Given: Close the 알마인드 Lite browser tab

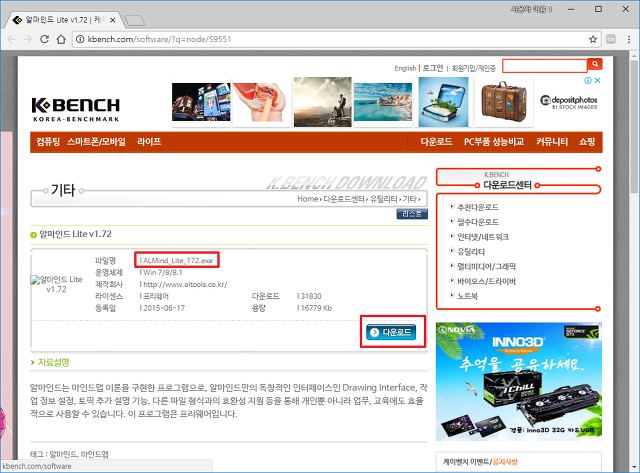Looking at the screenshot, I should point(113,20).
